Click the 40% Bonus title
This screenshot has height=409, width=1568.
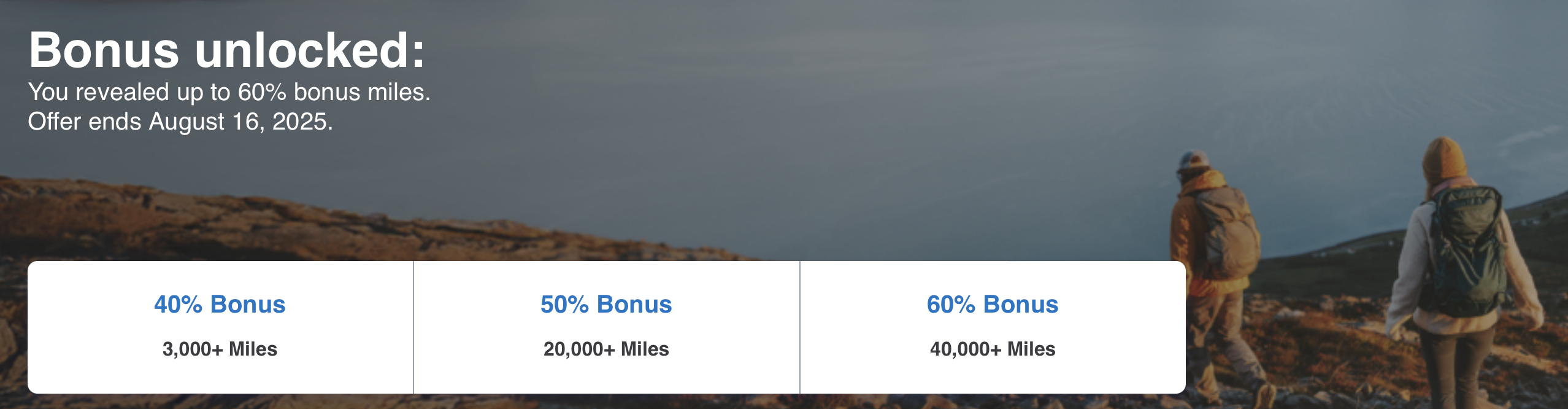coord(220,305)
